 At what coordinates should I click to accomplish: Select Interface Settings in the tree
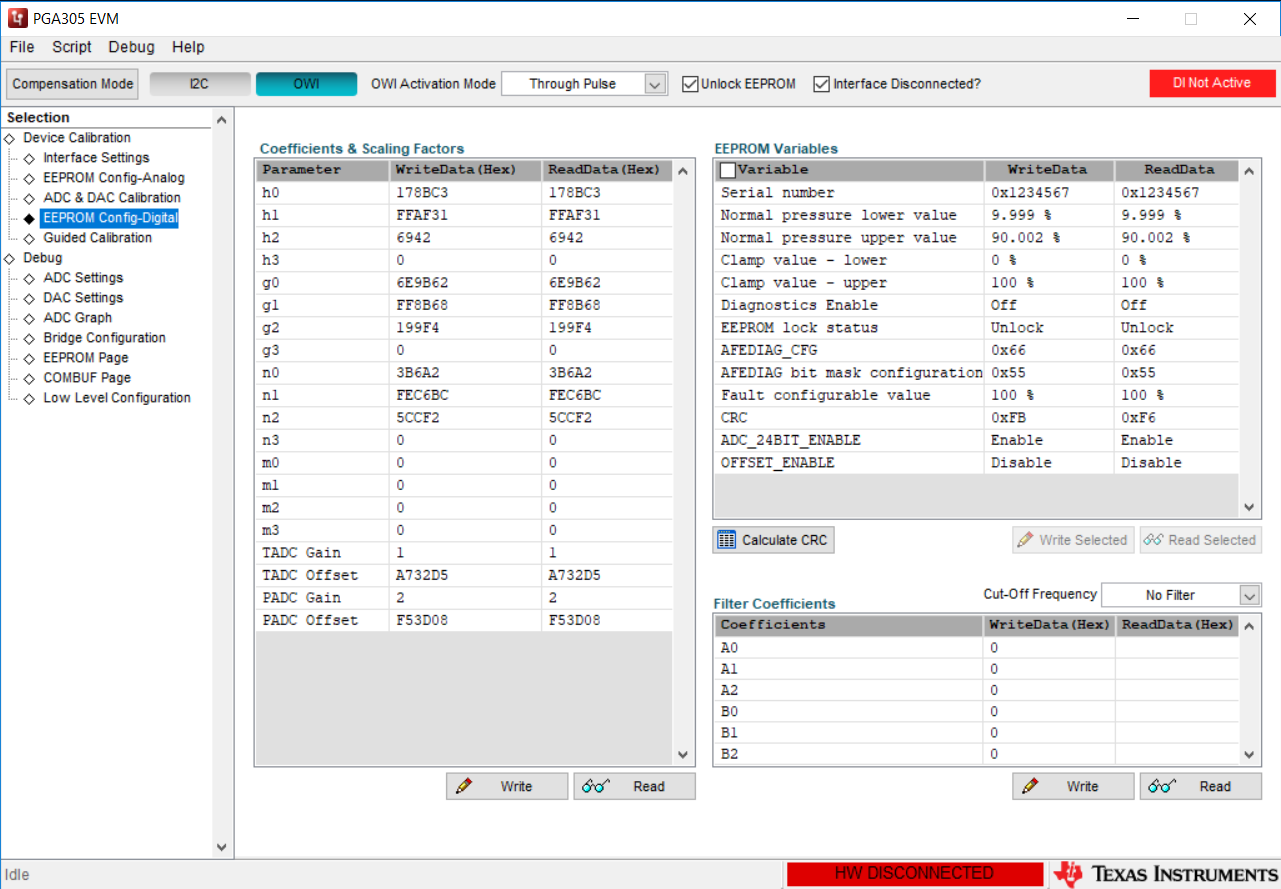pyautogui.click(x=96, y=158)
